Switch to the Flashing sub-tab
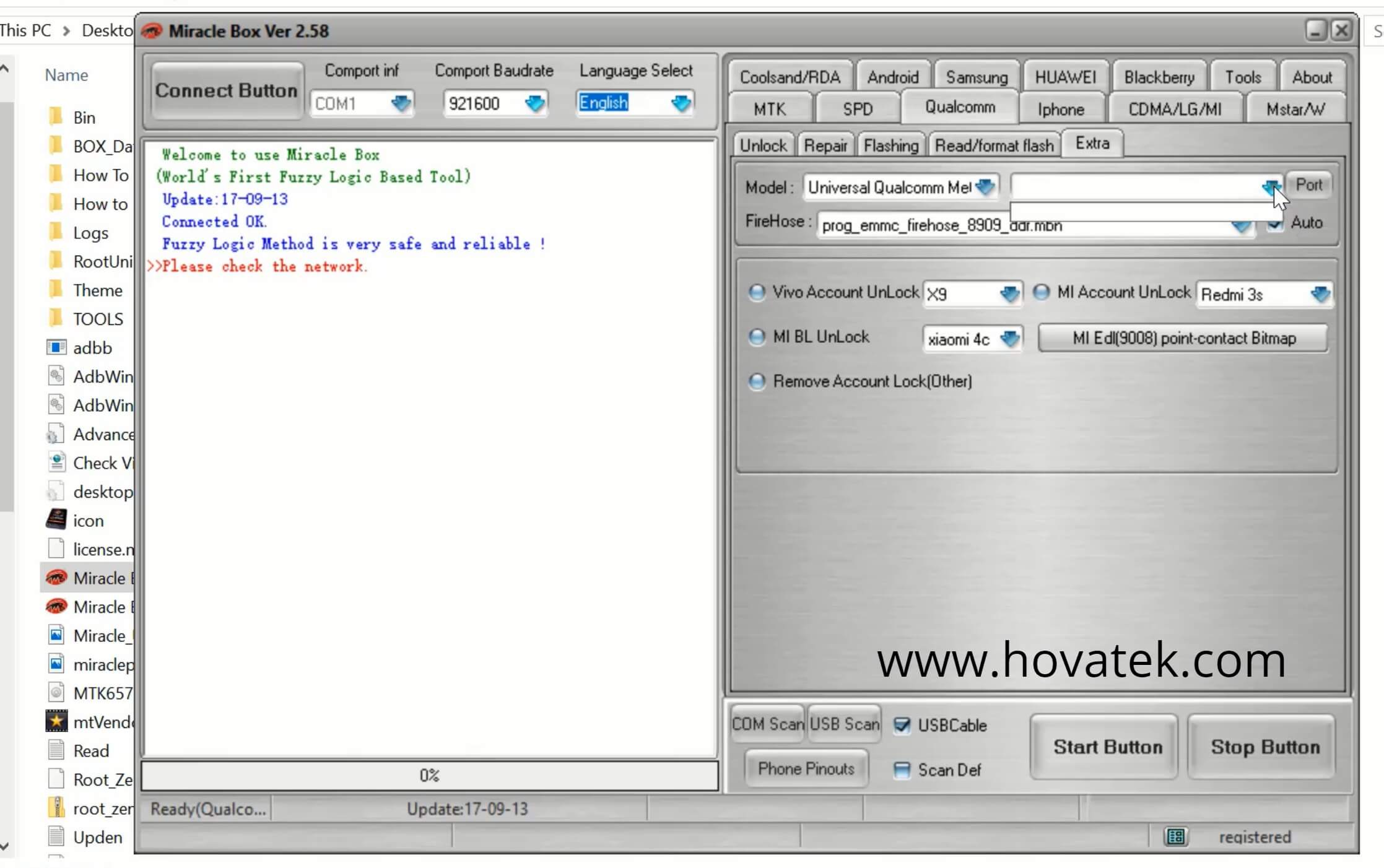Image resolution: width=1384 pixels, height=868 pixels. click(x=890, y=145)
